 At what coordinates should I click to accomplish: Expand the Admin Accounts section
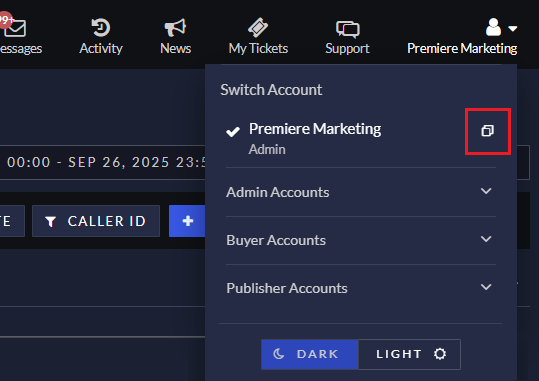[361, 192]
